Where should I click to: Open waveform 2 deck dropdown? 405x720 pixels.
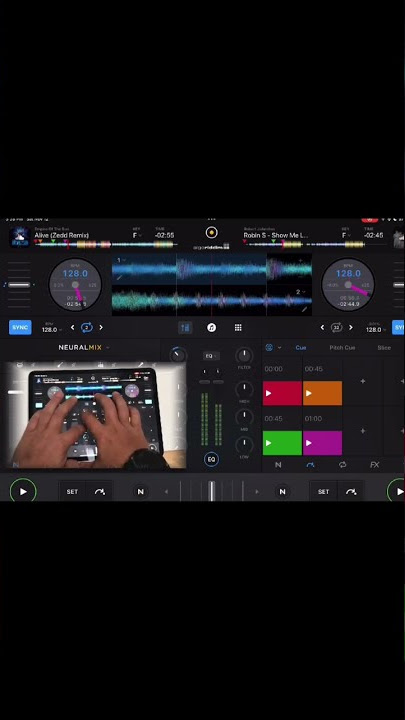point(301,292)
